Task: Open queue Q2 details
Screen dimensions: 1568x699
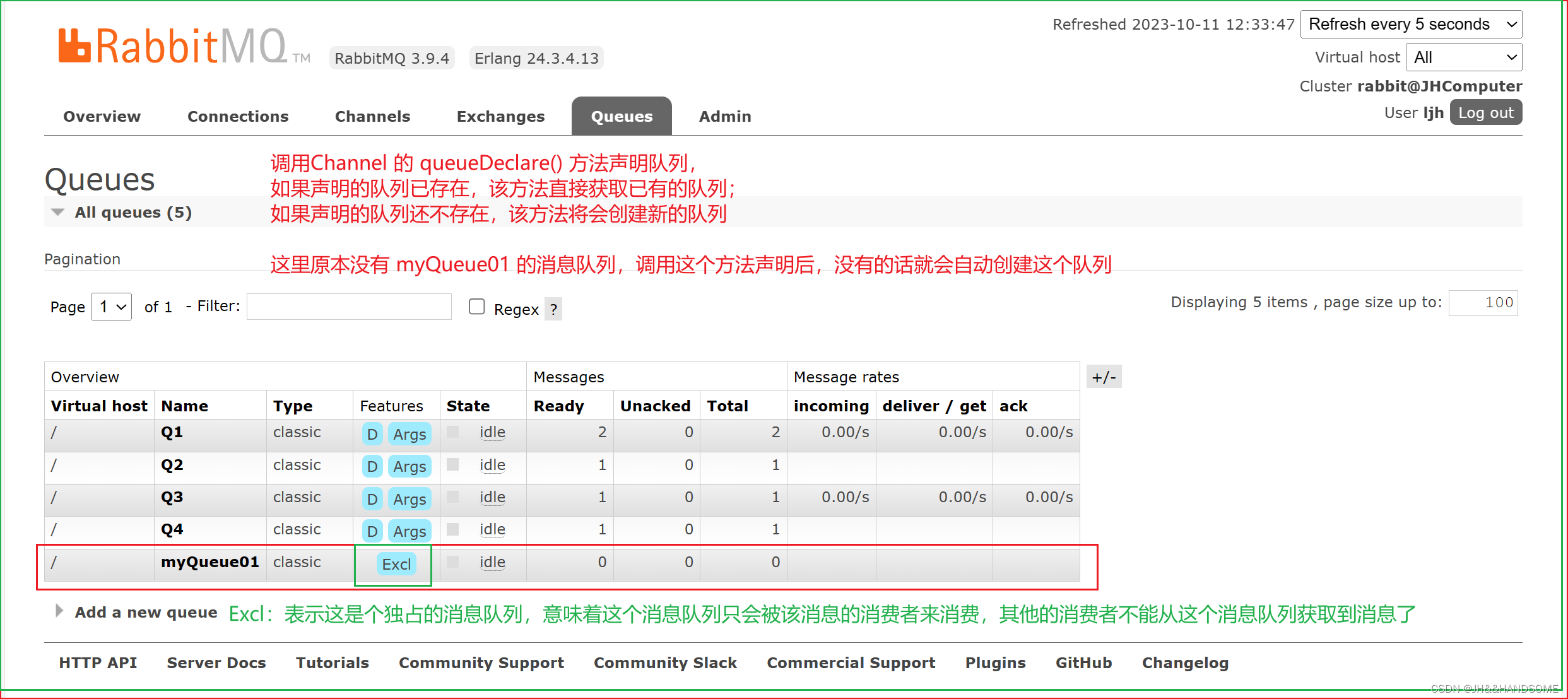Action: pos(172,465)
